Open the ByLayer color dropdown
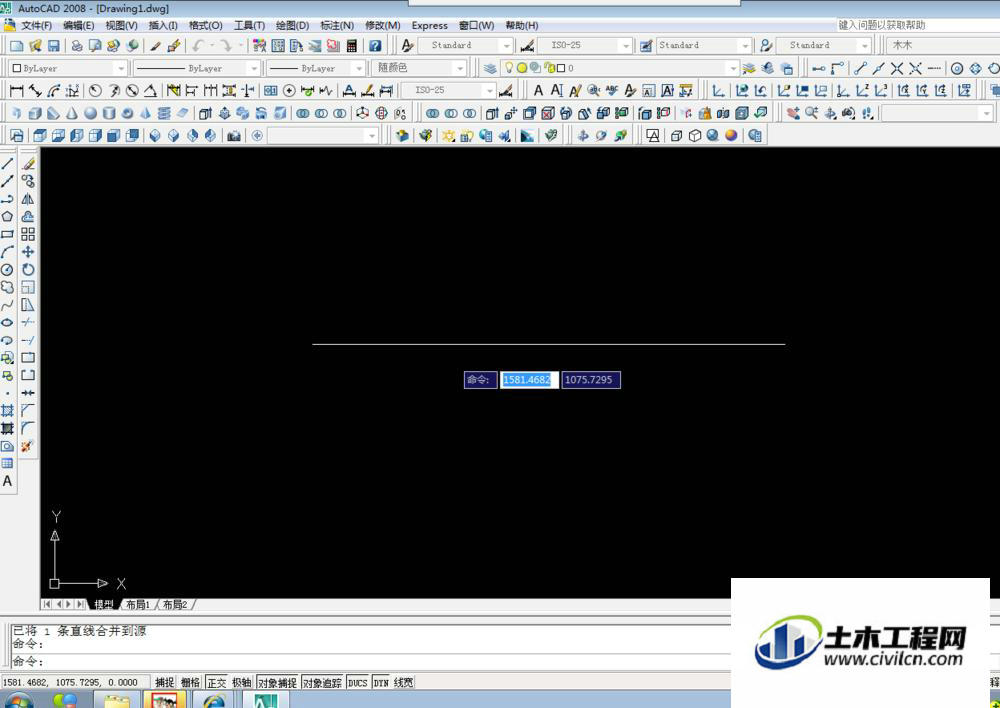The image size is (1000, 708). pyautogui.click(x=68, y=68)
